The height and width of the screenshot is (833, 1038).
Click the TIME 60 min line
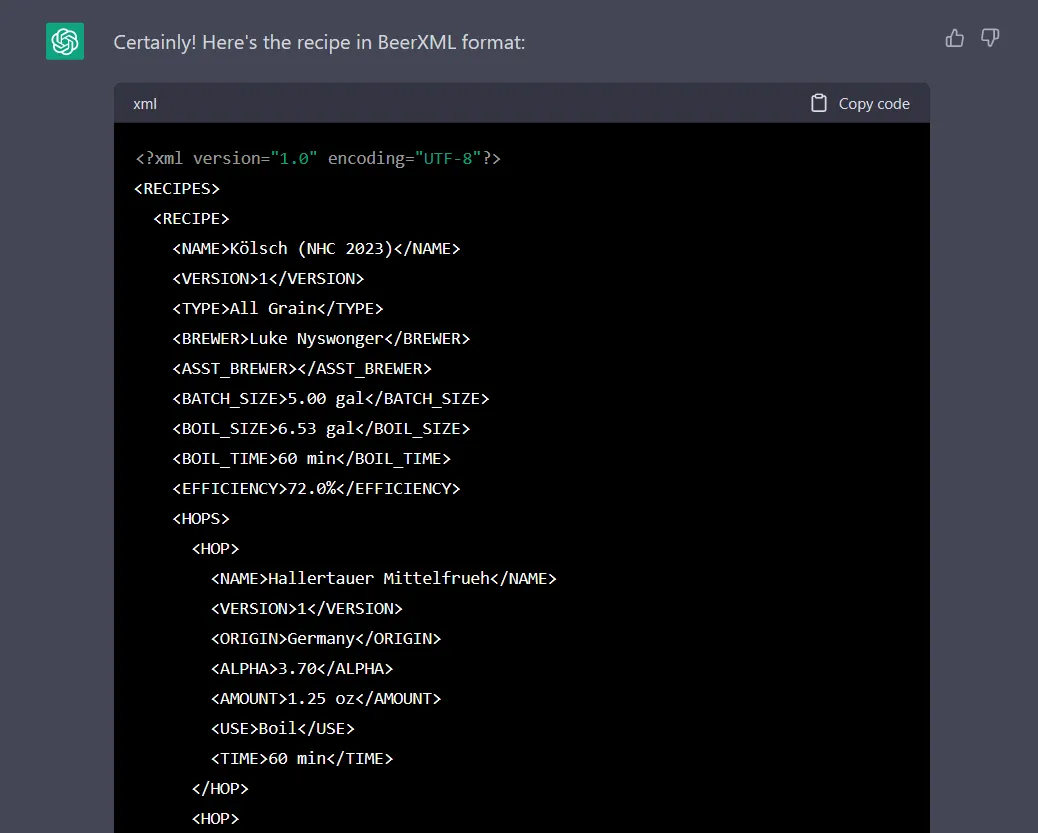pos(302,759)
